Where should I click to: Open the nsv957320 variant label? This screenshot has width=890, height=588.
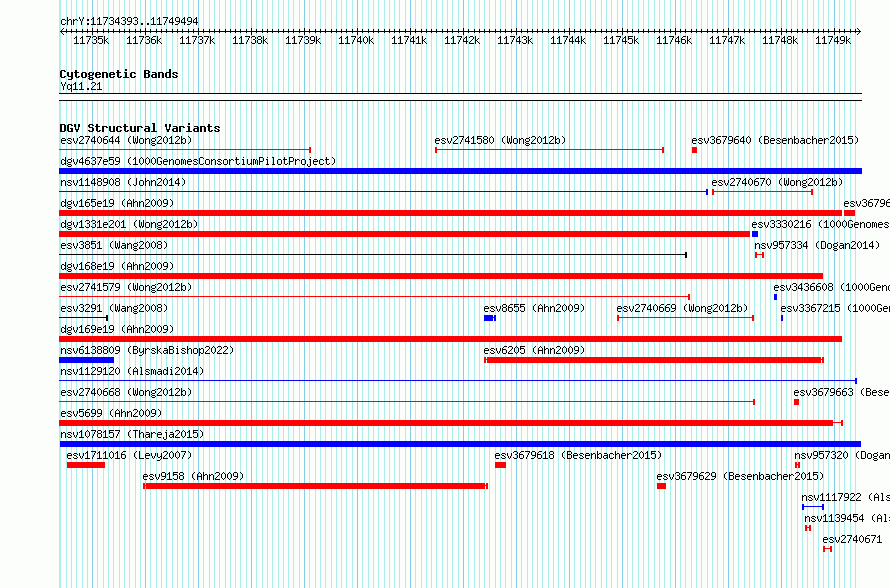pos(842,455)
